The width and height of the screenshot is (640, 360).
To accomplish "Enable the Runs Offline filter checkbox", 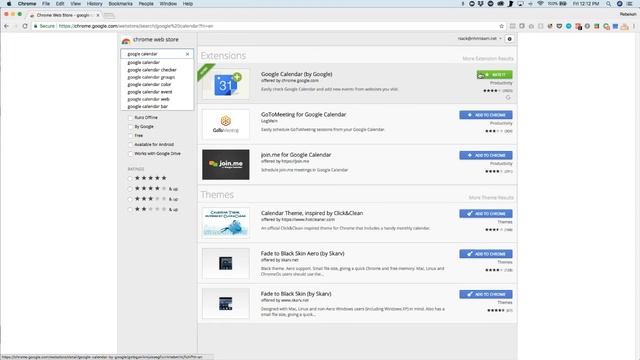I will (x=131, y=118).
